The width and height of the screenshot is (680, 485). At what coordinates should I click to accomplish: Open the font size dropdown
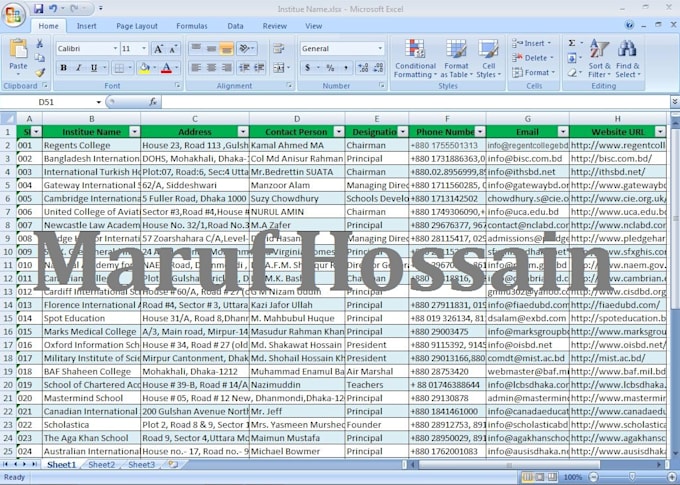[144, 49]
